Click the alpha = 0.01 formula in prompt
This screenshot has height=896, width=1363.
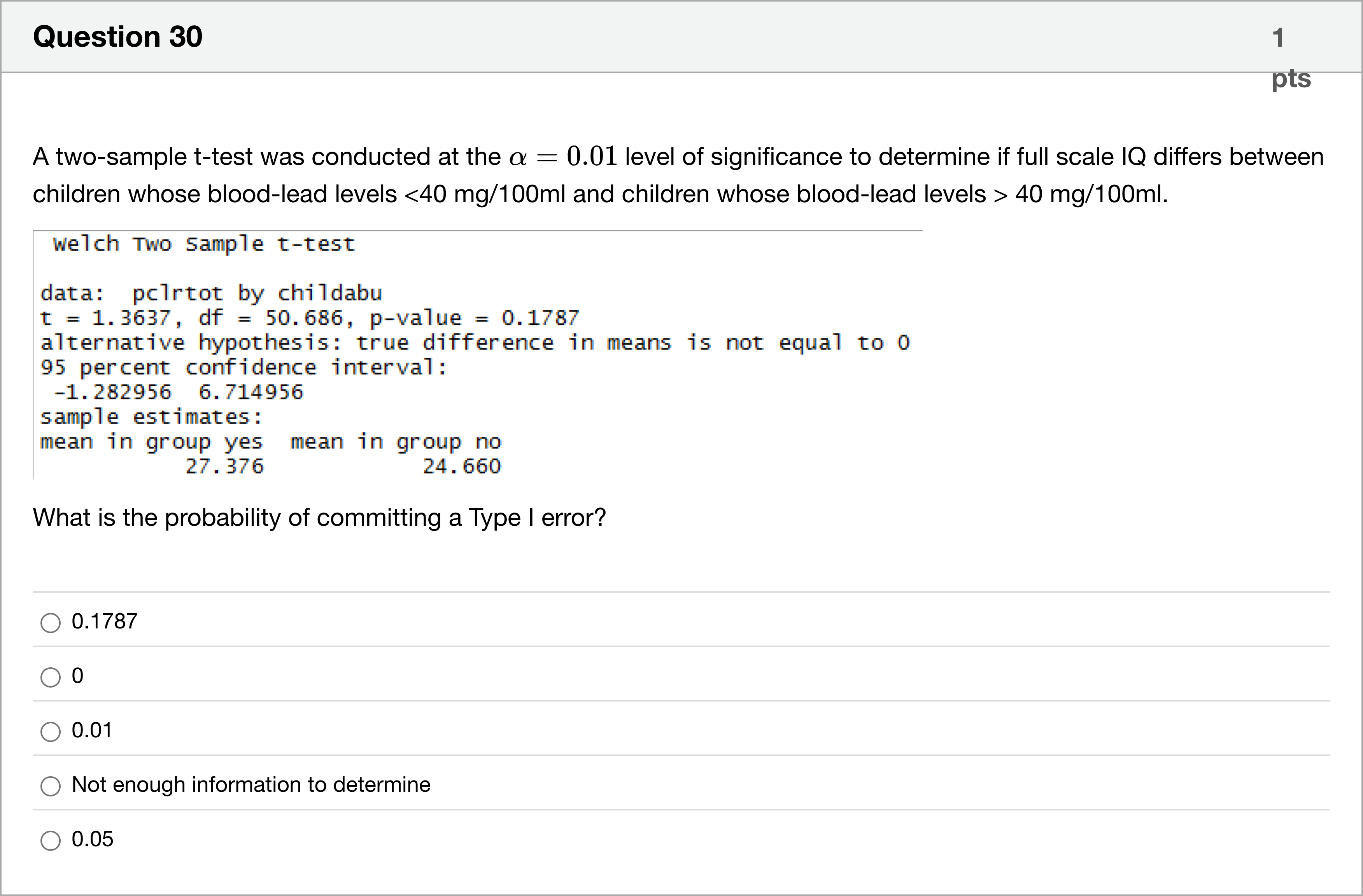(x=563, y=156)
